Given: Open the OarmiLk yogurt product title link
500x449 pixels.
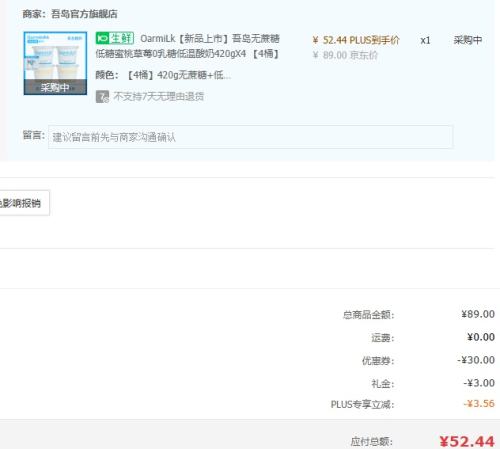Looking at the screenshot, I should (x=187, y=46).
